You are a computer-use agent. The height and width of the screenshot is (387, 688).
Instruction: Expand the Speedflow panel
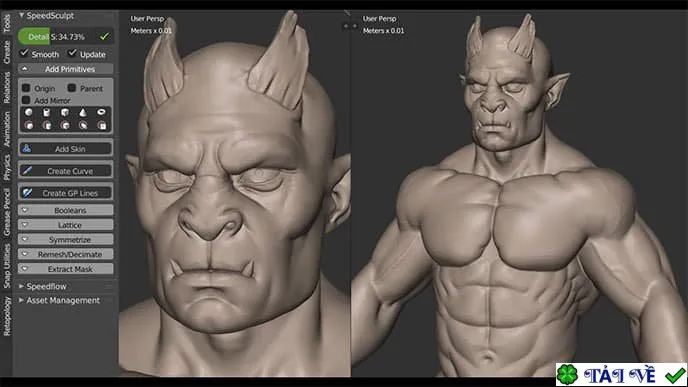tap(42, 286)
